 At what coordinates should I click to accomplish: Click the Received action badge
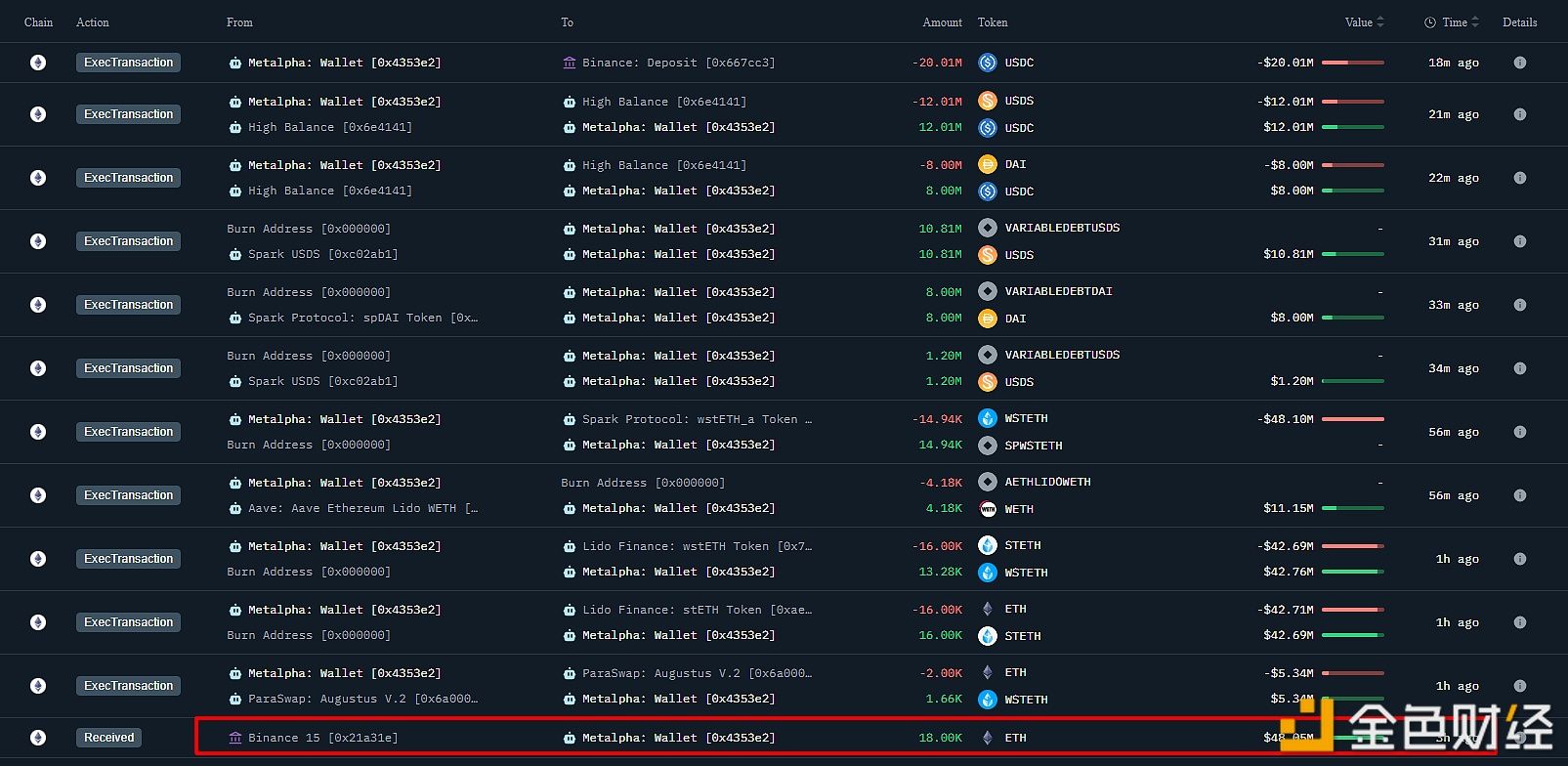click(108, 738)
